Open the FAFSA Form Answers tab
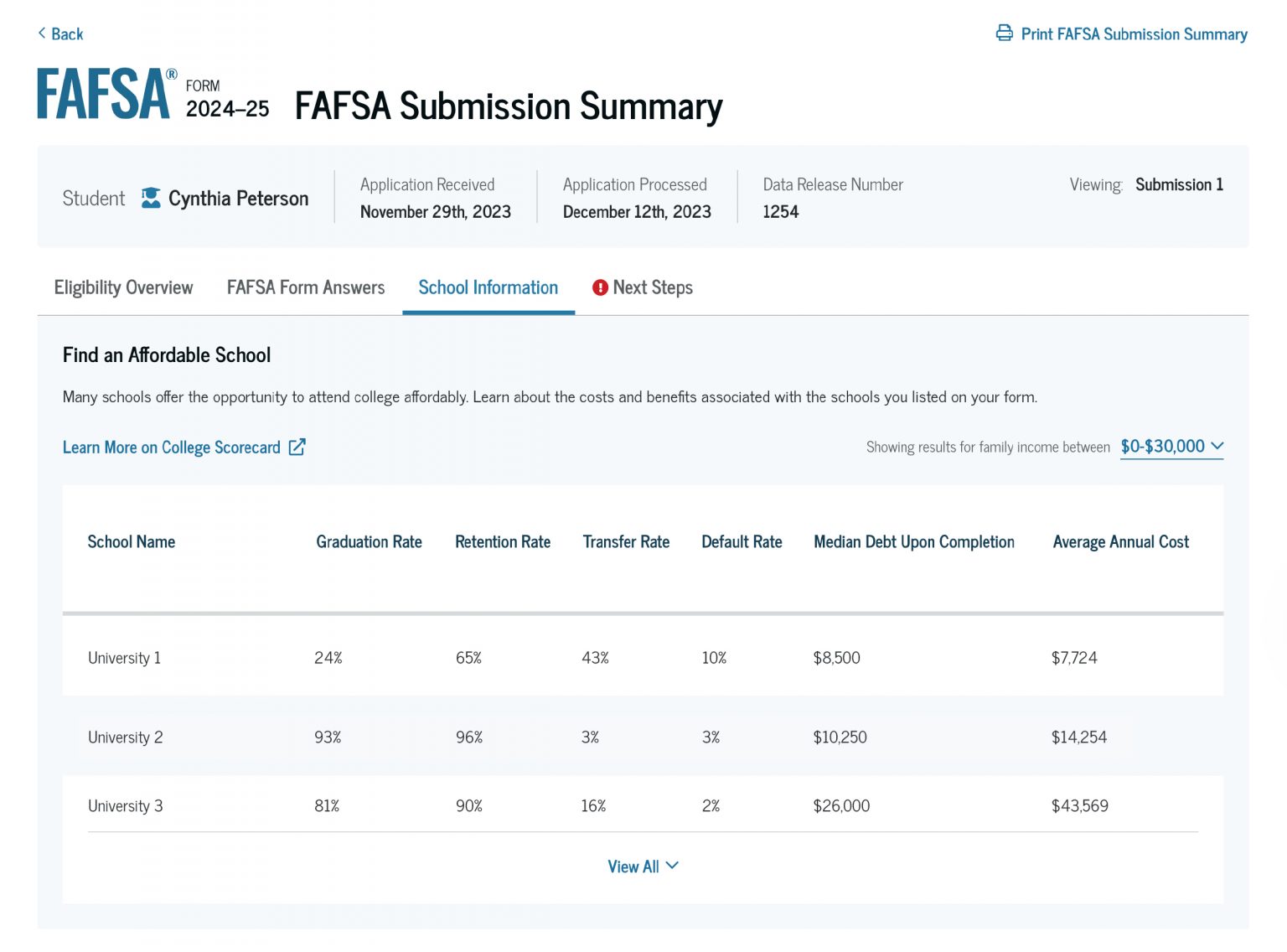Image resolution: width=1287 pixels, height=952 pixels. click(x=305, y=287)
